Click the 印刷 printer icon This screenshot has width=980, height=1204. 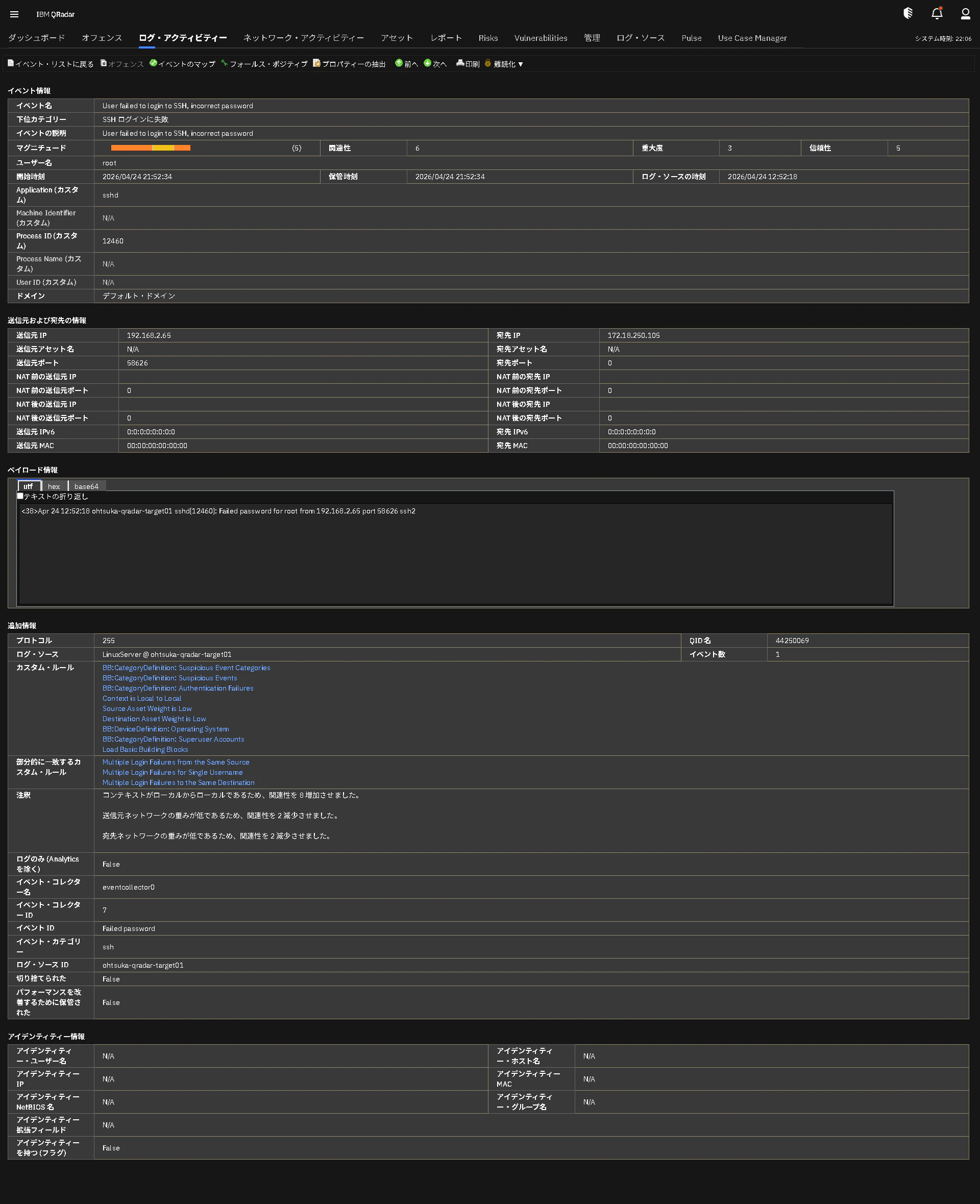point(460,63)
